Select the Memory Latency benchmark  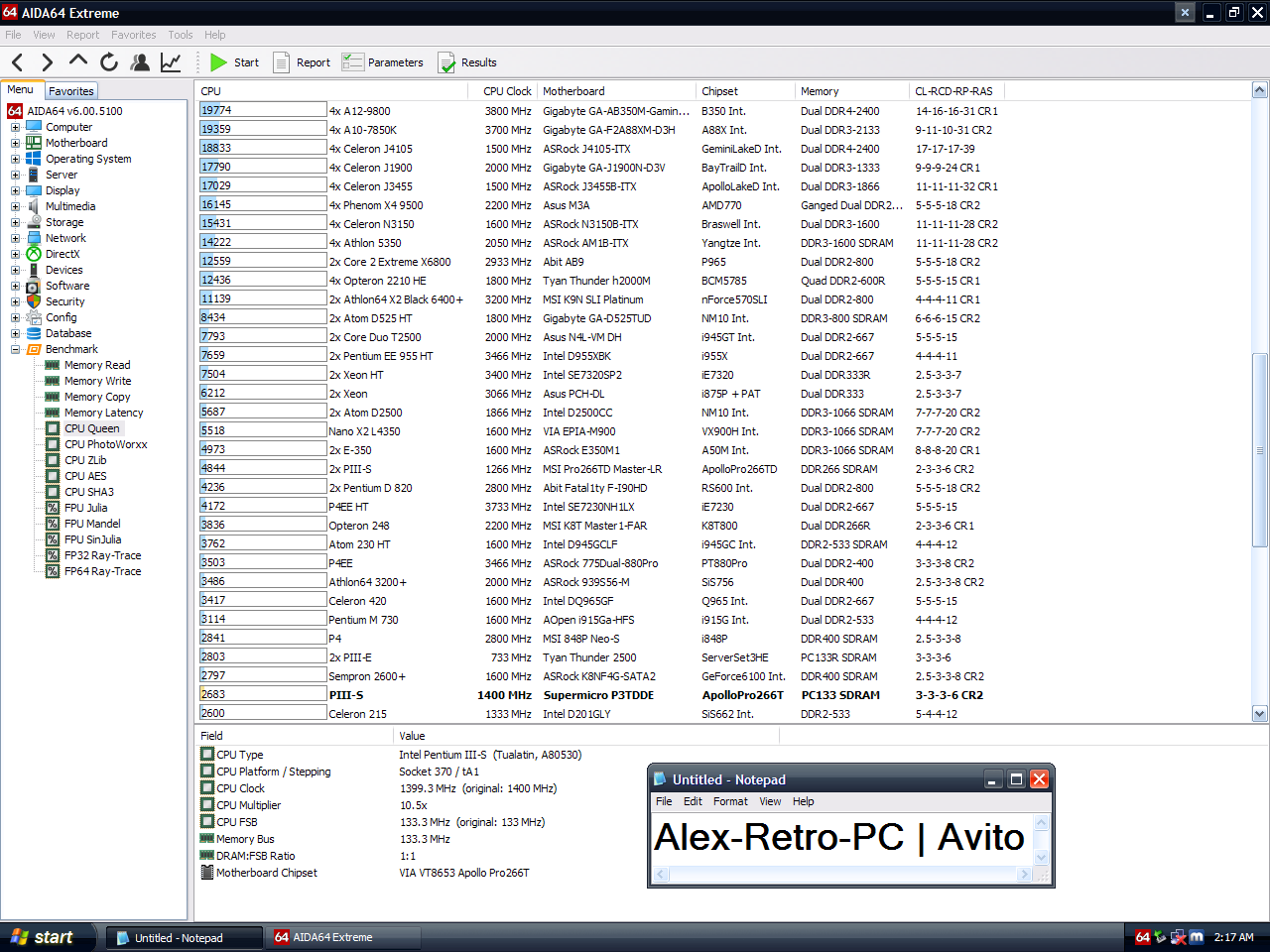103,413
